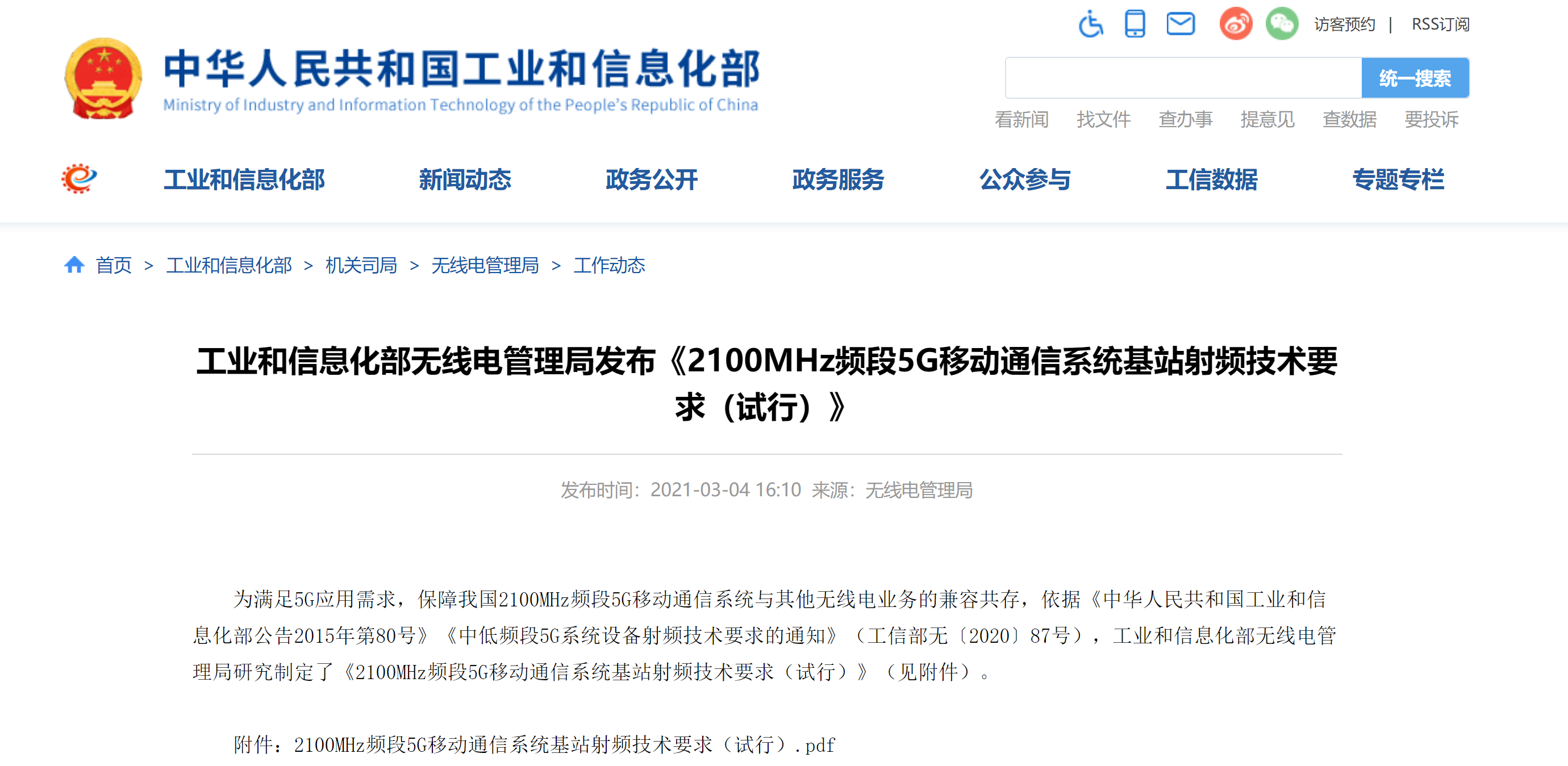Viewport: 1568px width, 766px height.
Task: Select 查数据 quick search option
Action: [x=1349, y=119]
